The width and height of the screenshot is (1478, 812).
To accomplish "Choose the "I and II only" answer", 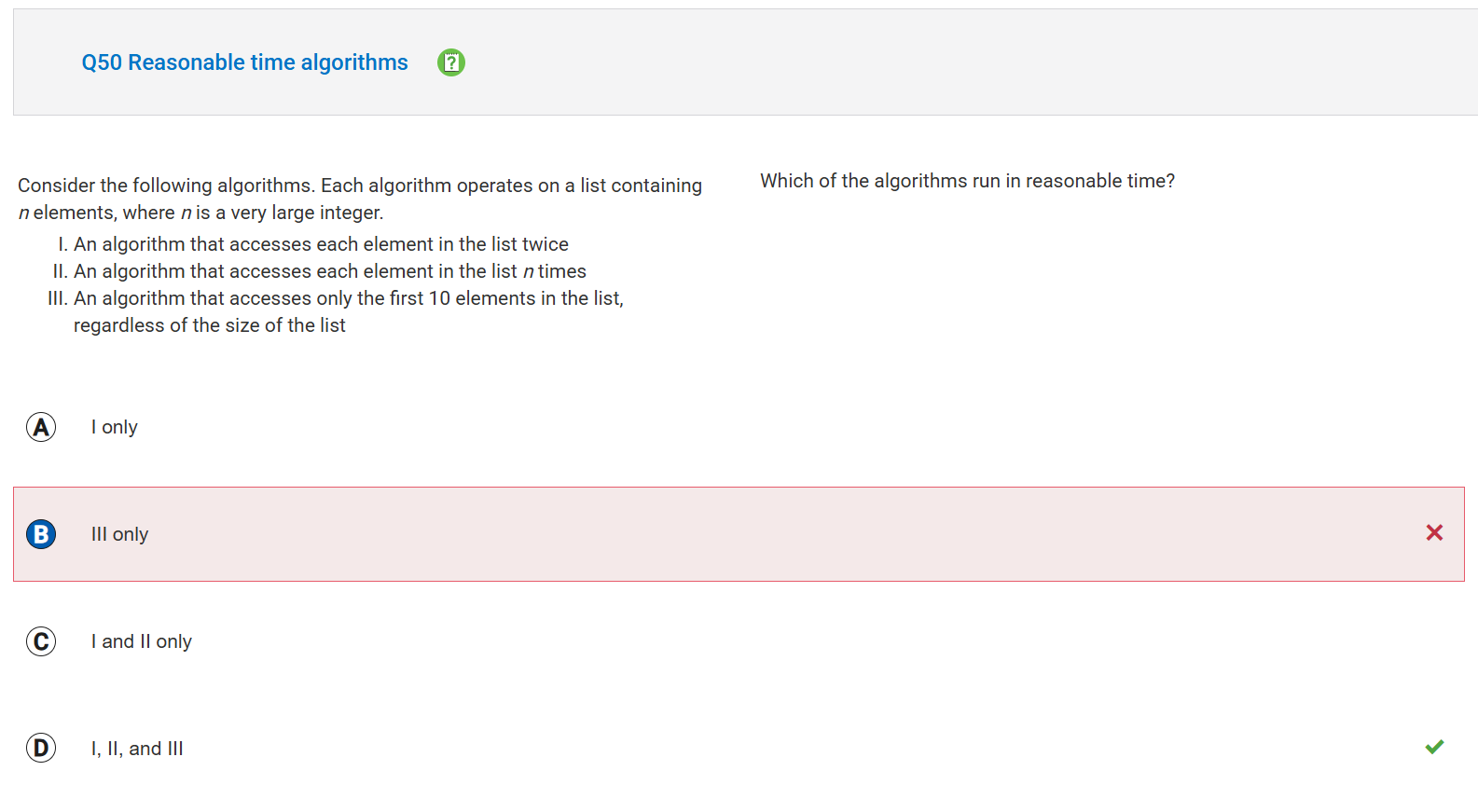I will 142,641.
